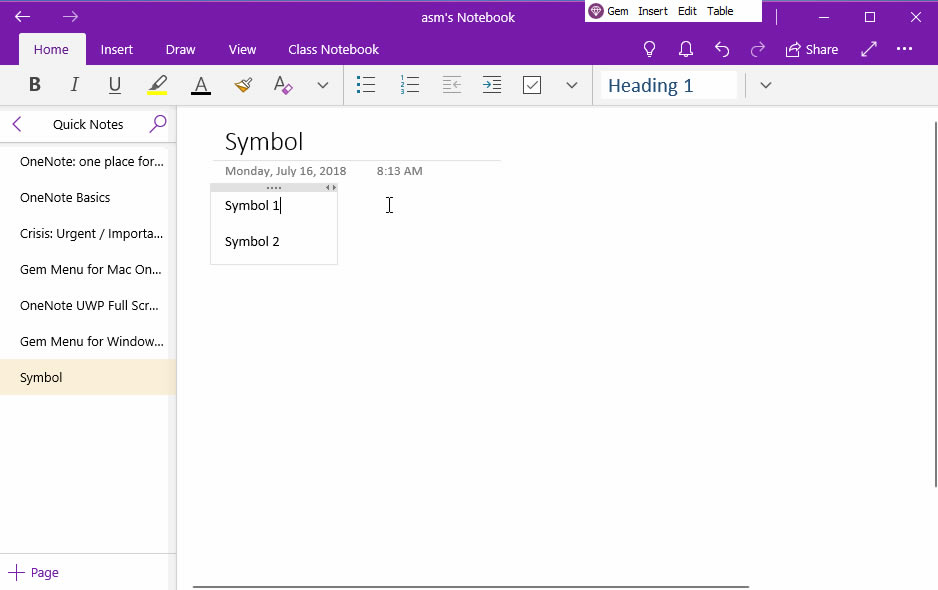Open the Gem add-in Table menu
This screenshot has height=590, width=938.
pos(720,10)
